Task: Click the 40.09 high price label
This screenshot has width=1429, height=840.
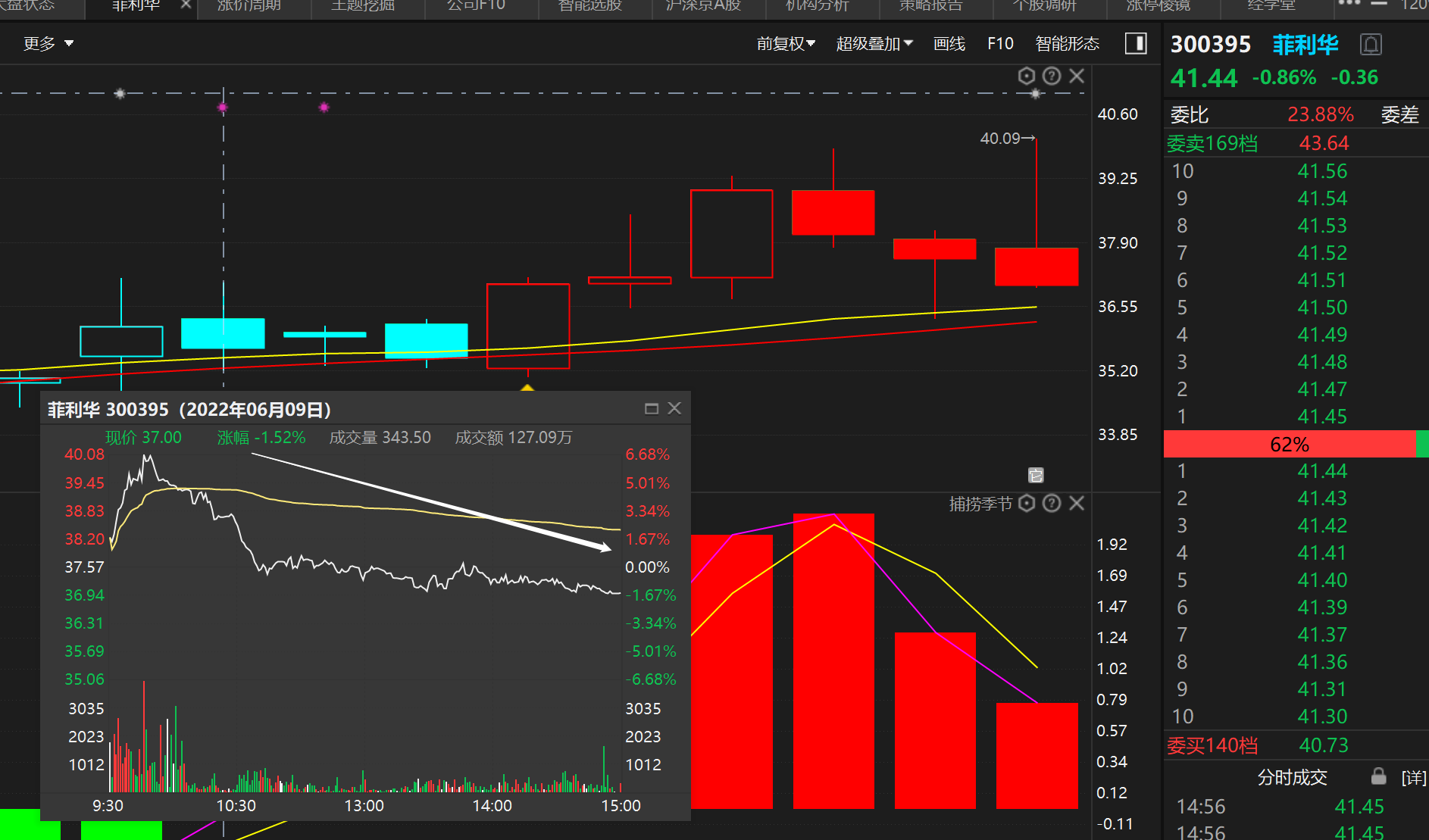Action: tap(1000, 139)
